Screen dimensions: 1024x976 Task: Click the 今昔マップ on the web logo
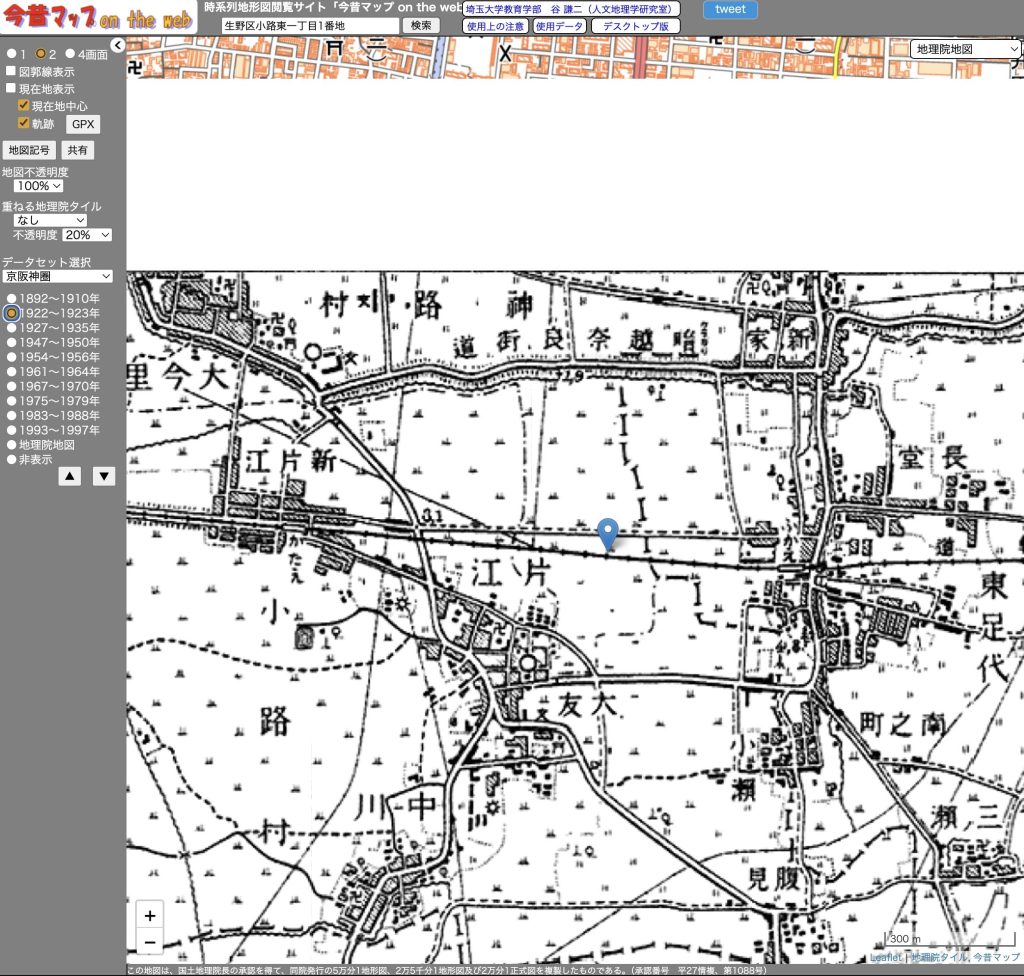98,17
